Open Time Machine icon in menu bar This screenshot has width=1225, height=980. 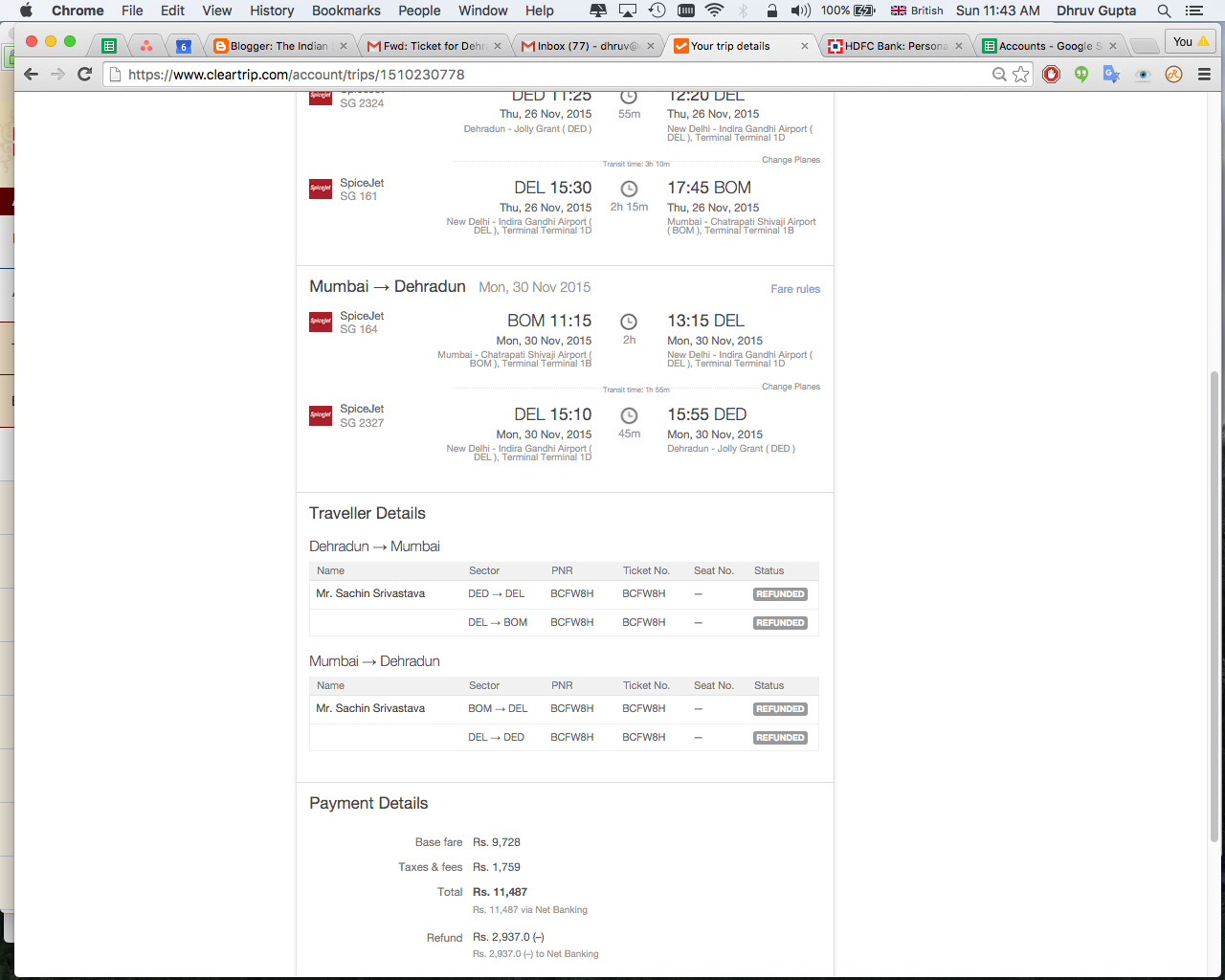pyautogui.click(x=657, y=11)
